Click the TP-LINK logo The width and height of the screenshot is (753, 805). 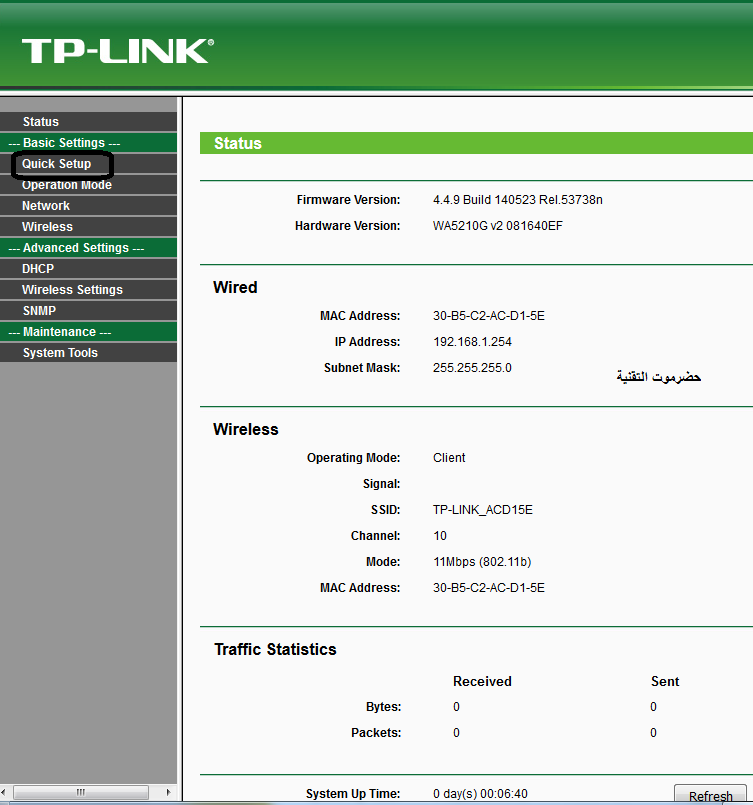118,51
